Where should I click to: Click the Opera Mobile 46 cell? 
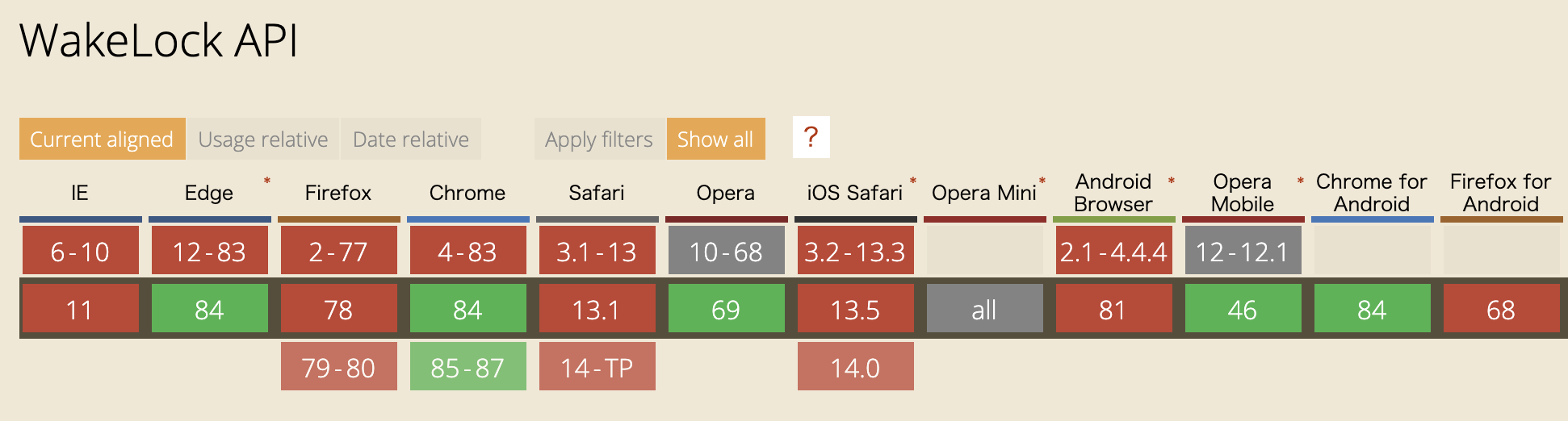tap(1243, 309)
